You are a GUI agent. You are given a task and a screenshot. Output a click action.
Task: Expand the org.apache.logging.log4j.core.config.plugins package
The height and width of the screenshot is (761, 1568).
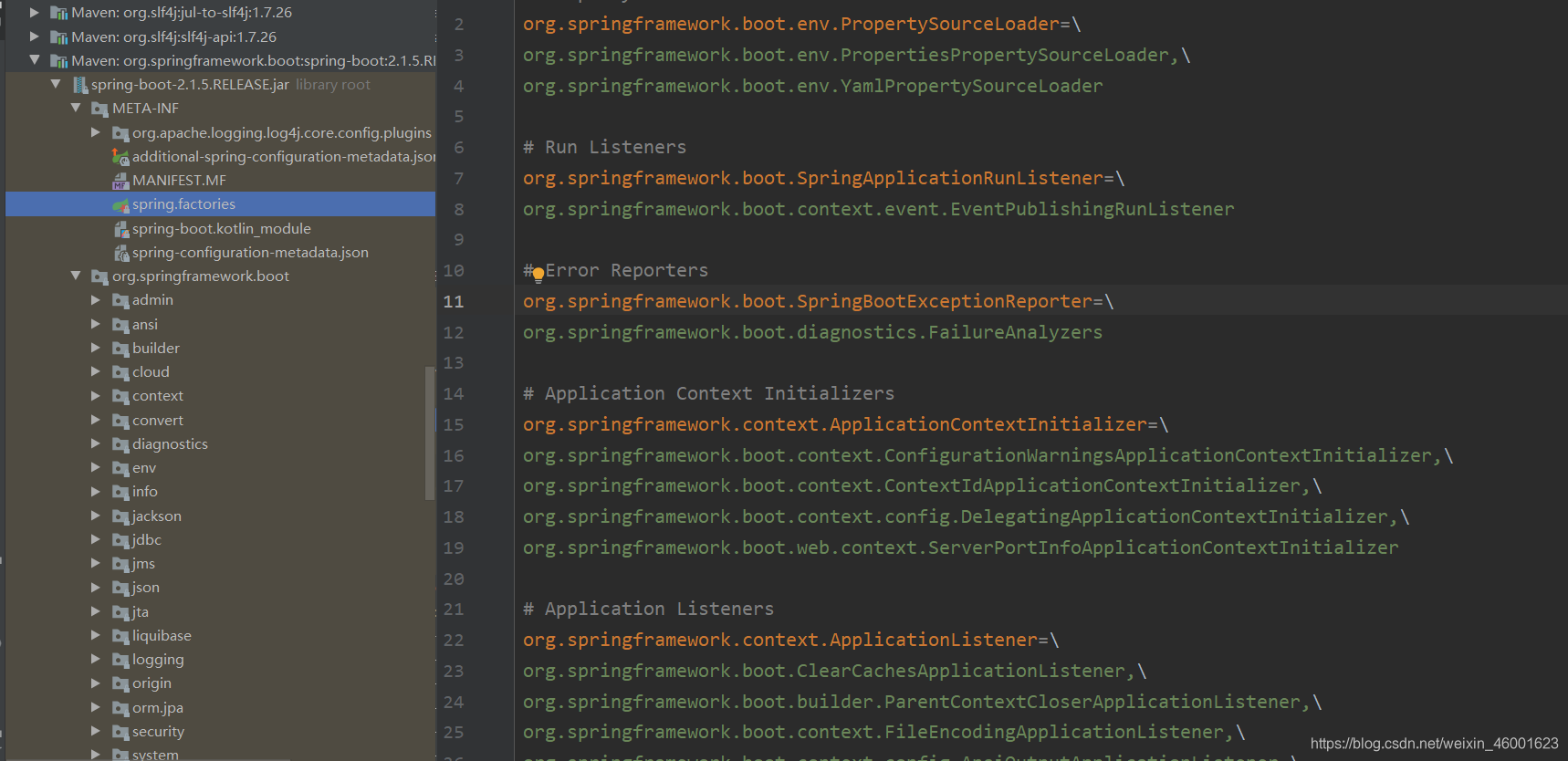tap(96, 132)
